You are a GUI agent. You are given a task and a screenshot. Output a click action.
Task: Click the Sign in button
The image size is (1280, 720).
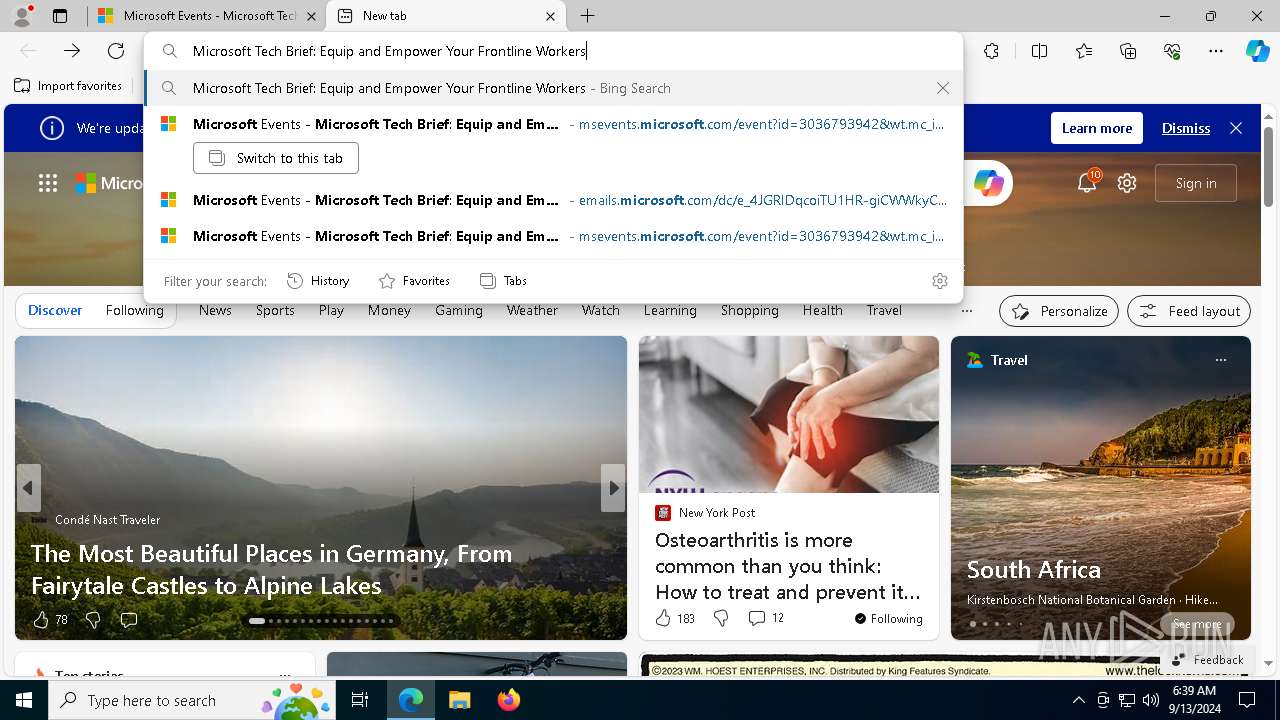tap(1196, 183)
